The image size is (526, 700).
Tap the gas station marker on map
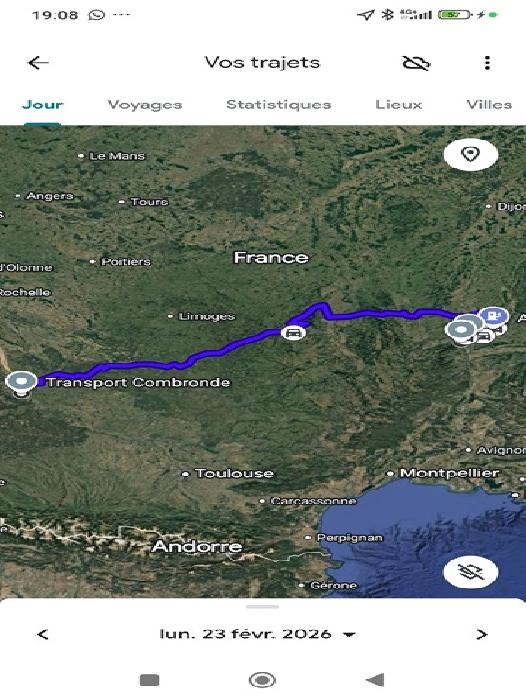coord(493,316)
